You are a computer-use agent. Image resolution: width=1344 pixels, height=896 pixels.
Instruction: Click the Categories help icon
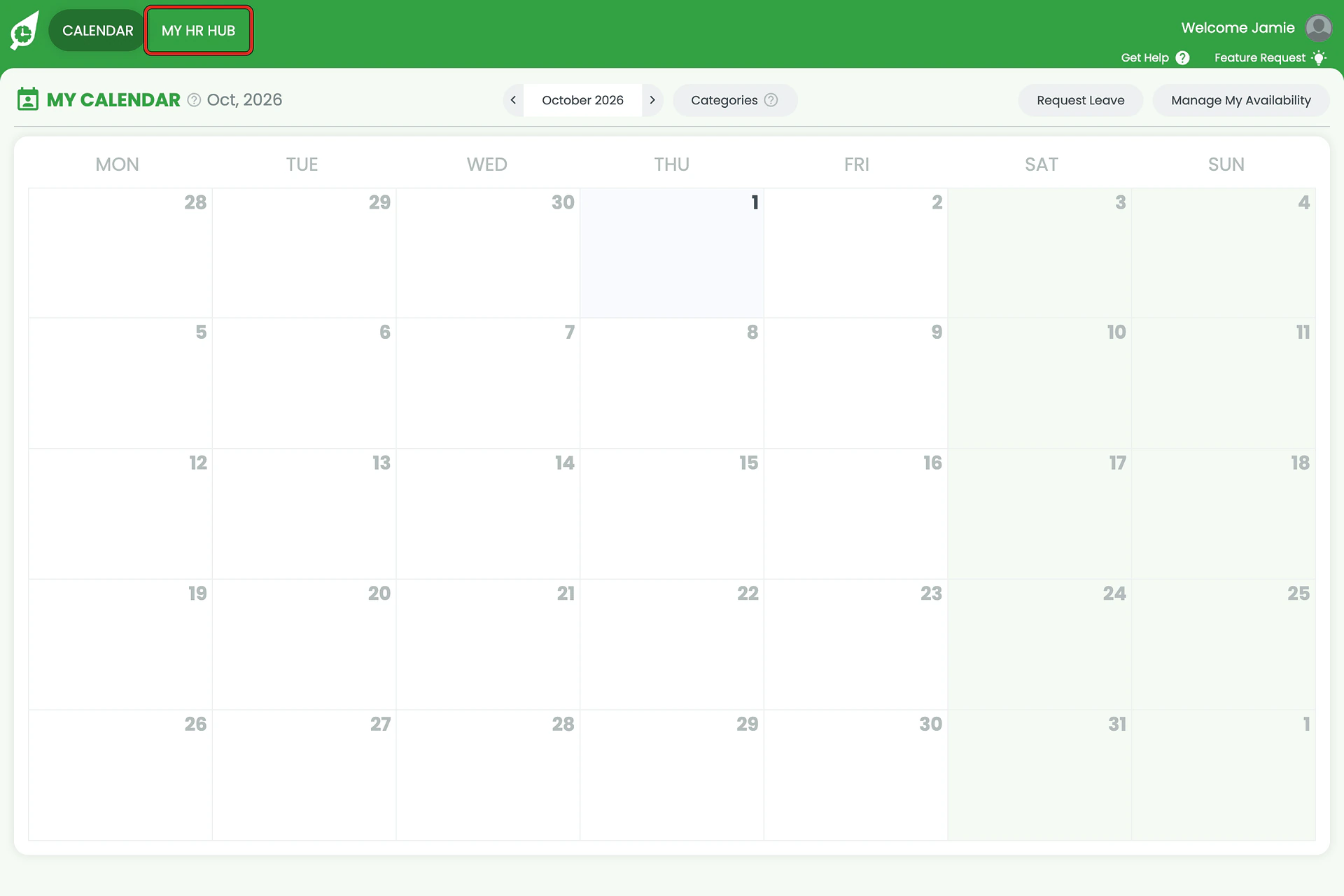[771, 100]
